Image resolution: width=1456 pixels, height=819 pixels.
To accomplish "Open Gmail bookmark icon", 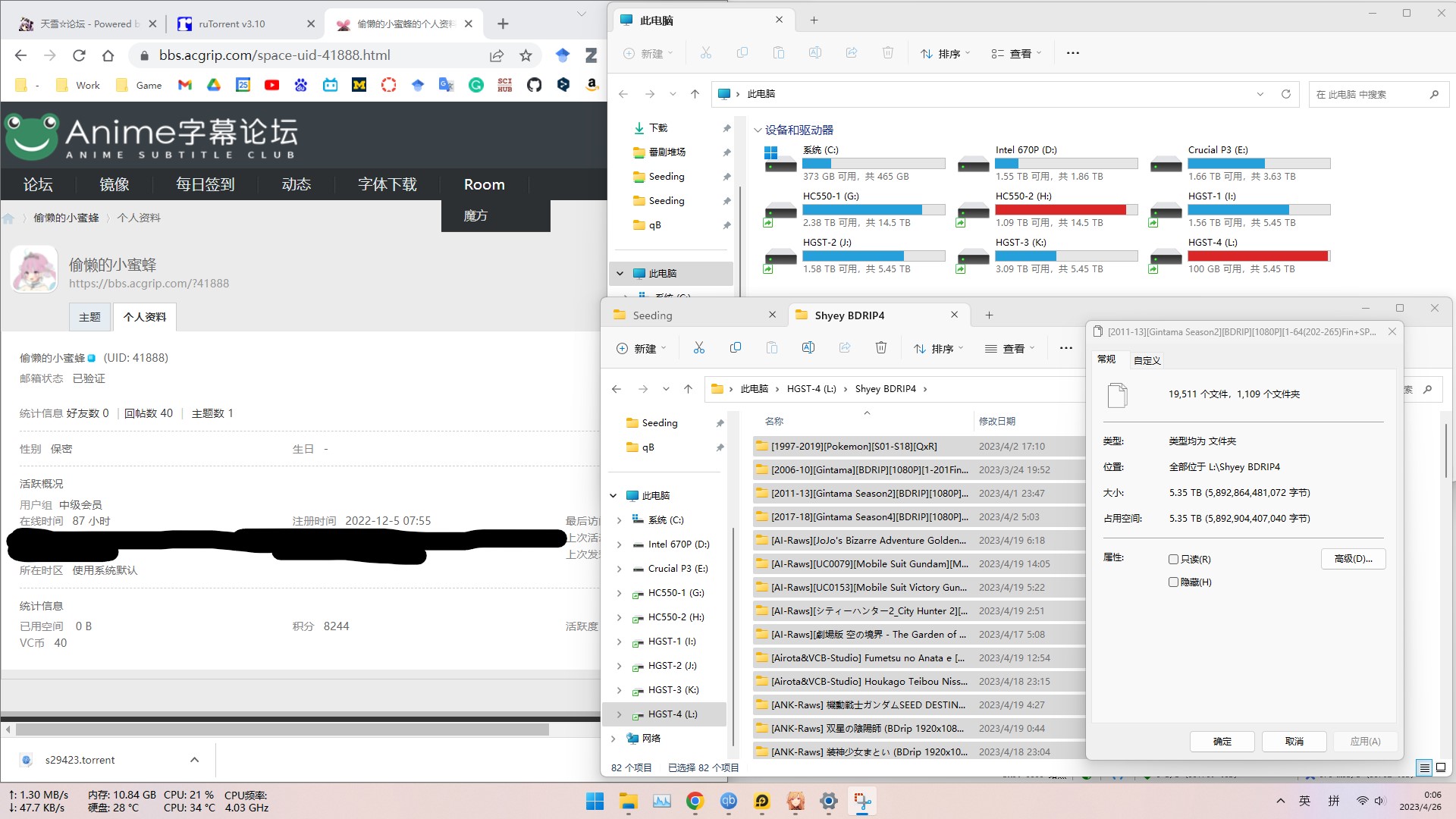I will (x=184, y=85).
